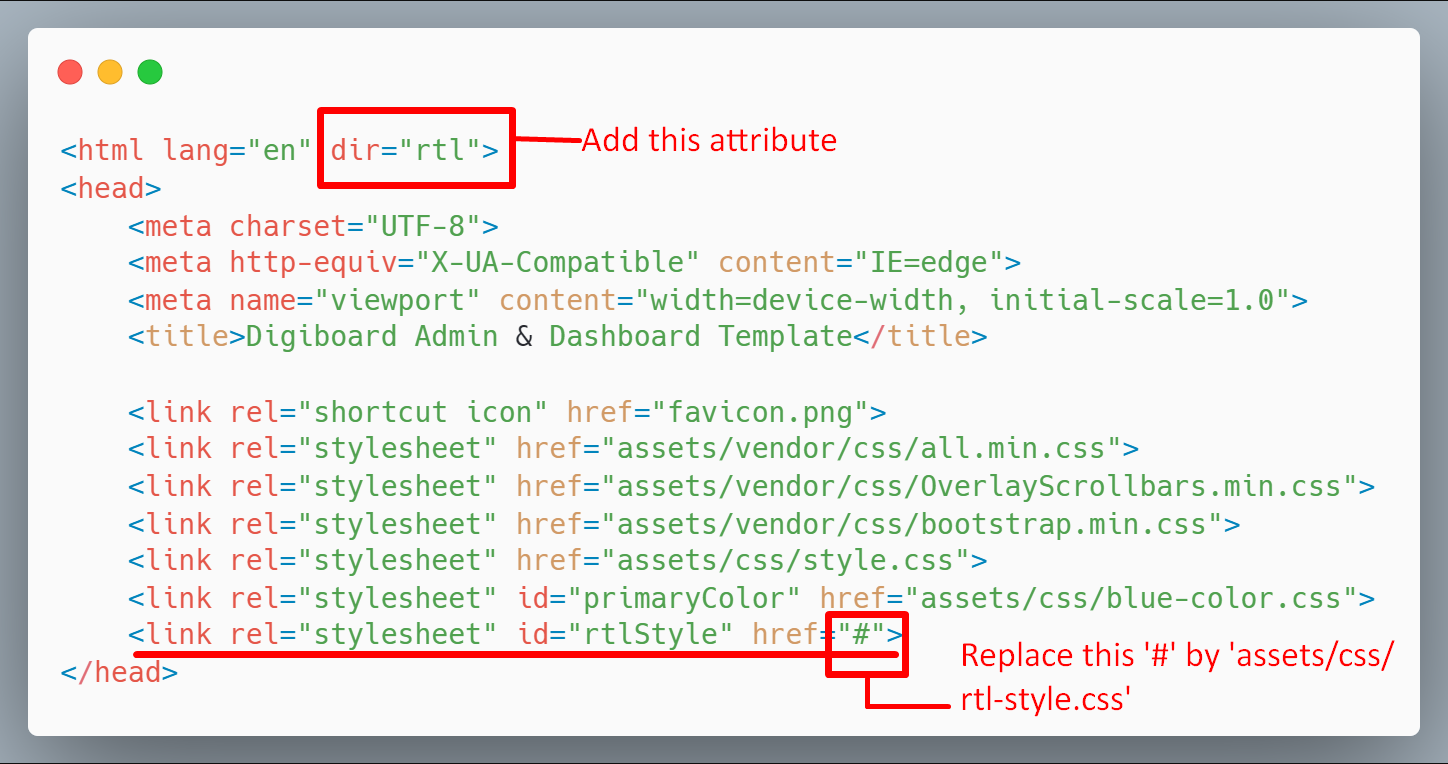
Task: Click the red close window dot
Action: coord(70,72)
